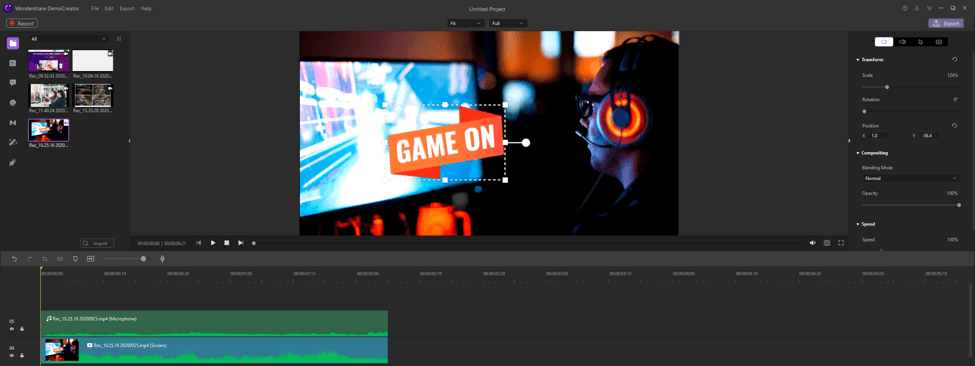Start voiceover with the microphone icon
The image size is (975, 366).
click(x=162, y=258)
